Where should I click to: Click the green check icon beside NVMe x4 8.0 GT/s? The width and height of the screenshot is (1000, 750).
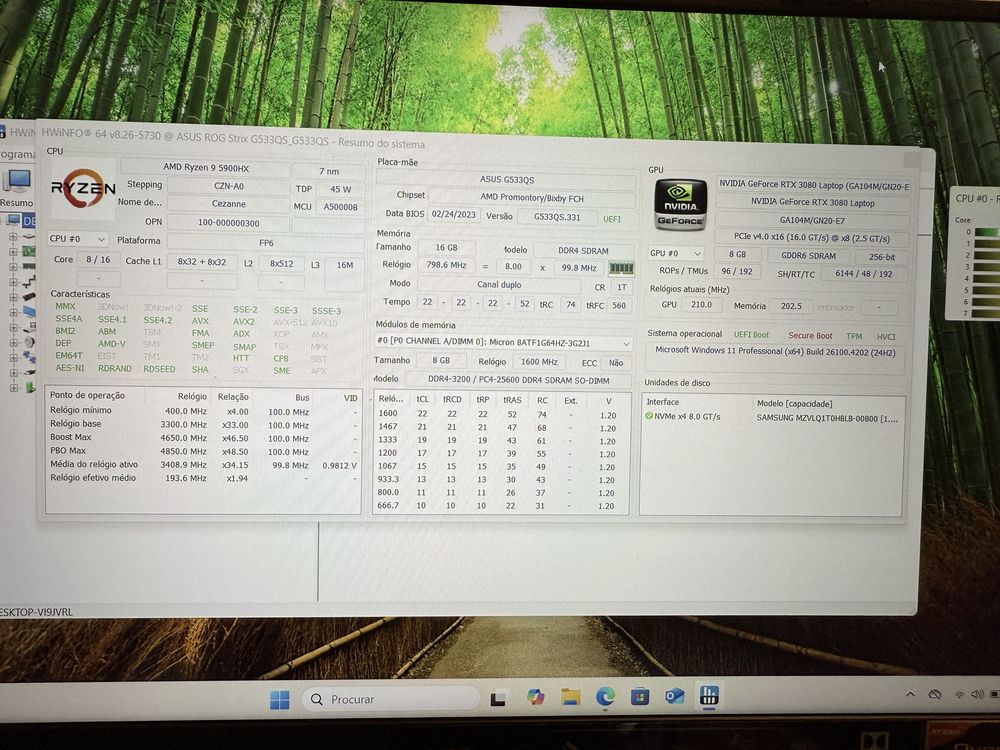click(649, 416)
